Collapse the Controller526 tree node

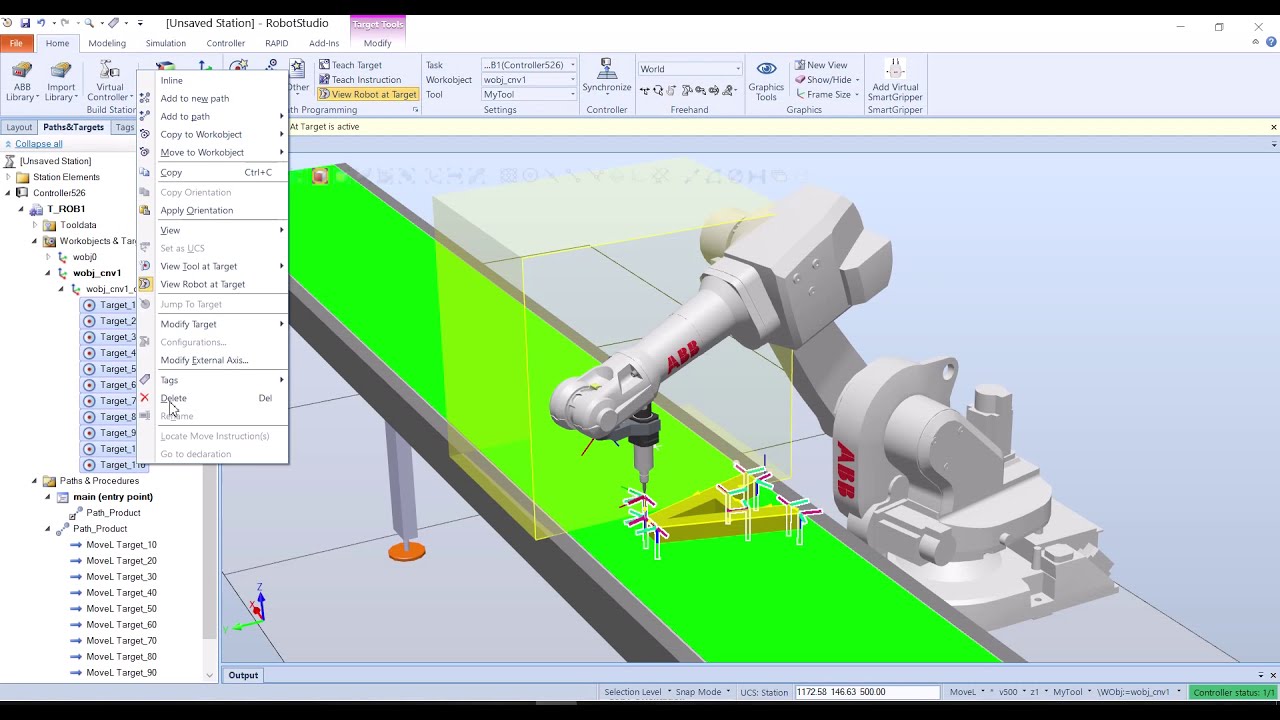[x=8, y=193]
